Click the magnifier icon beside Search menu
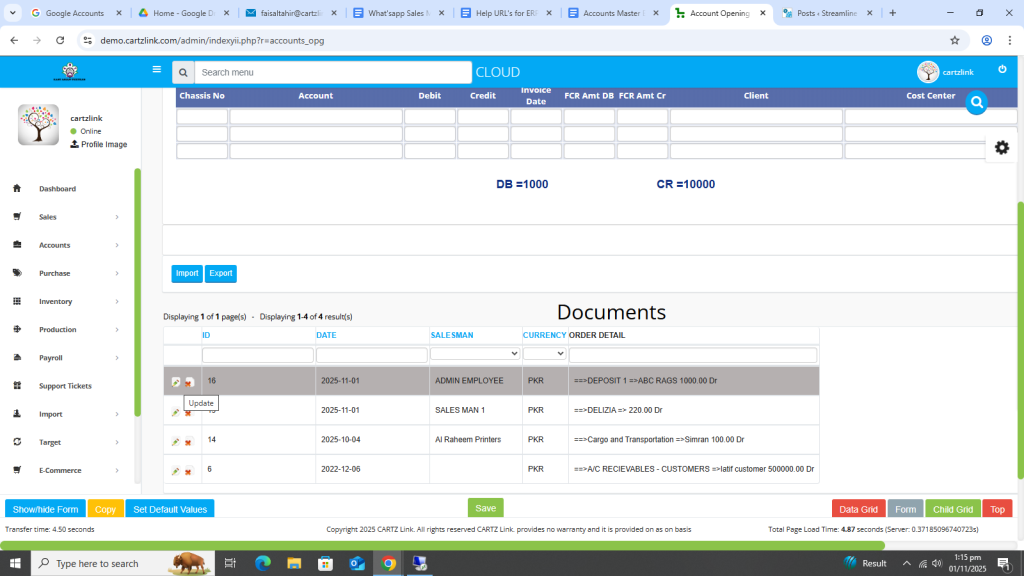Viewport: 1024px width, 576px height. tap(182, 72)
